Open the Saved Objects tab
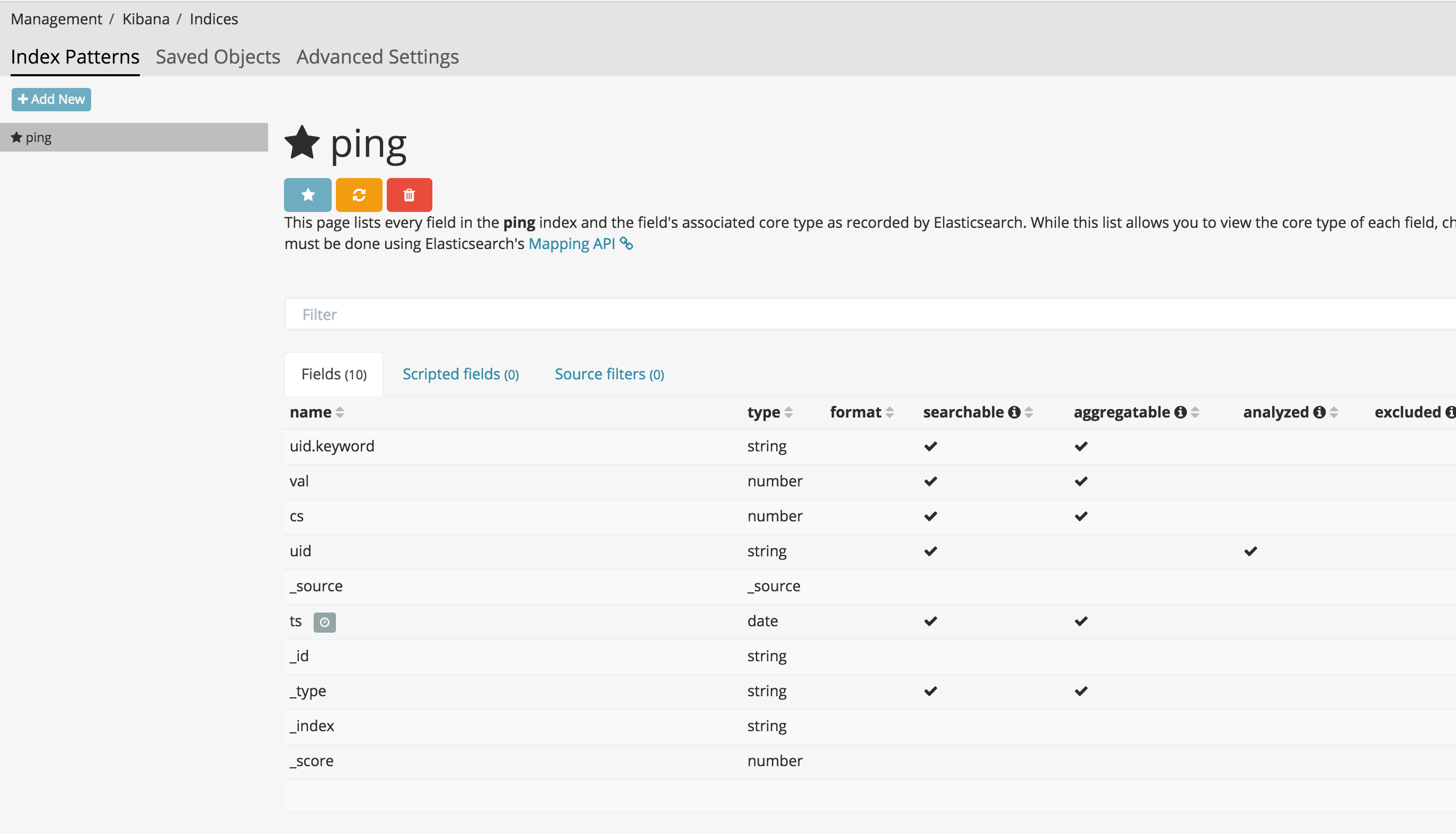The image size is (1456, 834). pyautogui.click(x=218, y=57)
